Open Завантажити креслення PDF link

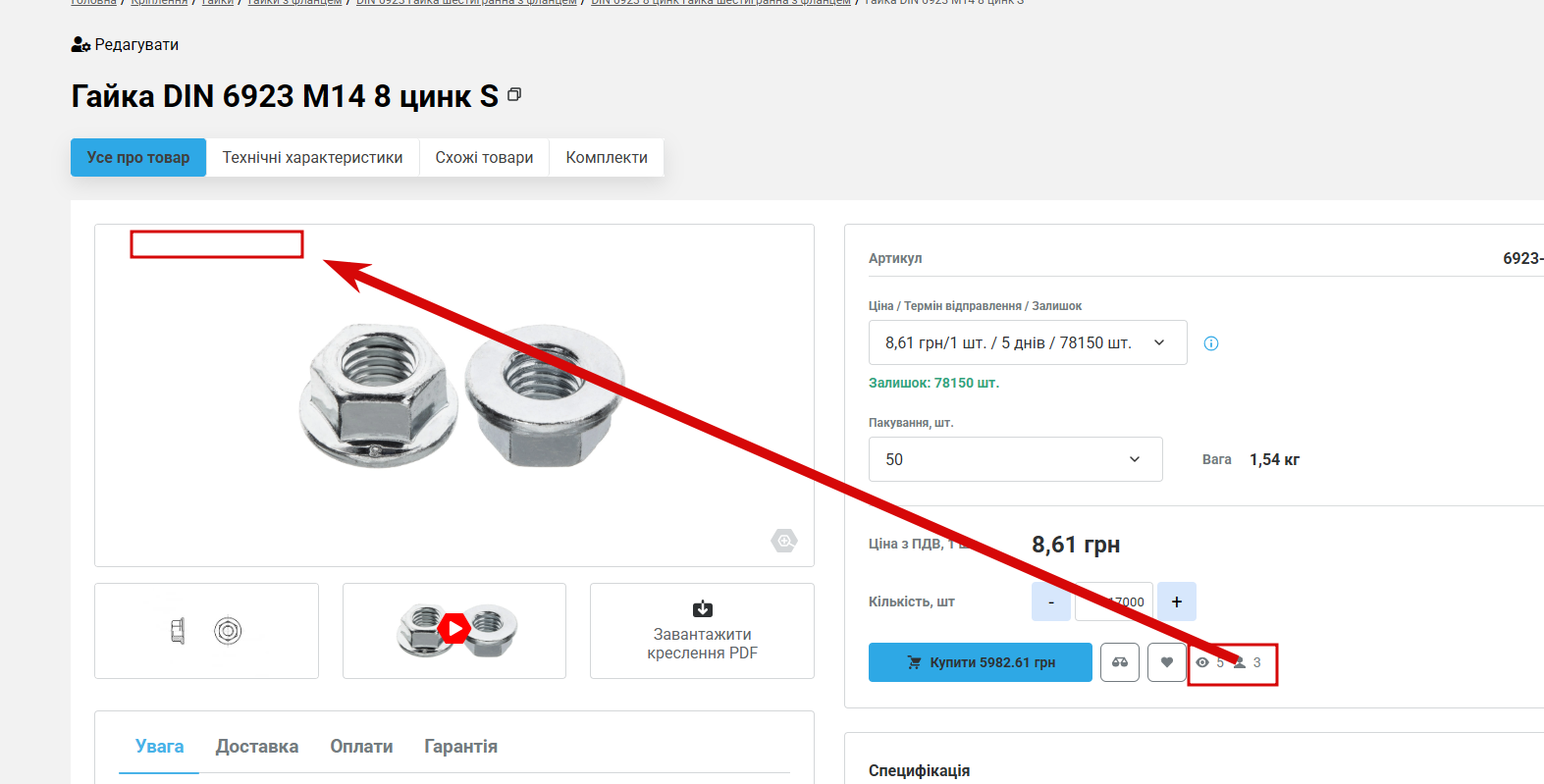click(702, 644)
